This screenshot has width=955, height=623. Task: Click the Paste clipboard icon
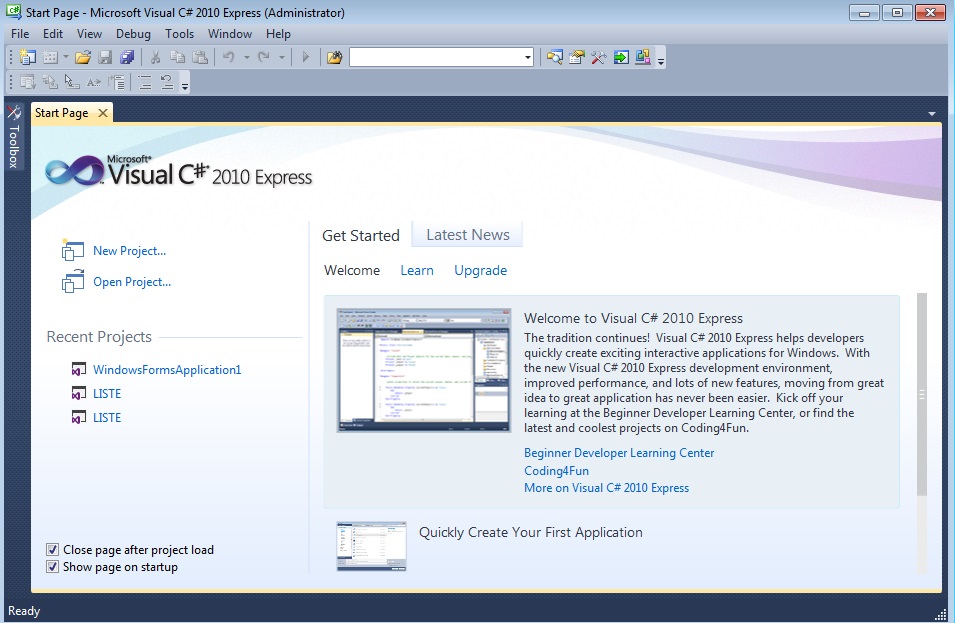tap(200, 57)
